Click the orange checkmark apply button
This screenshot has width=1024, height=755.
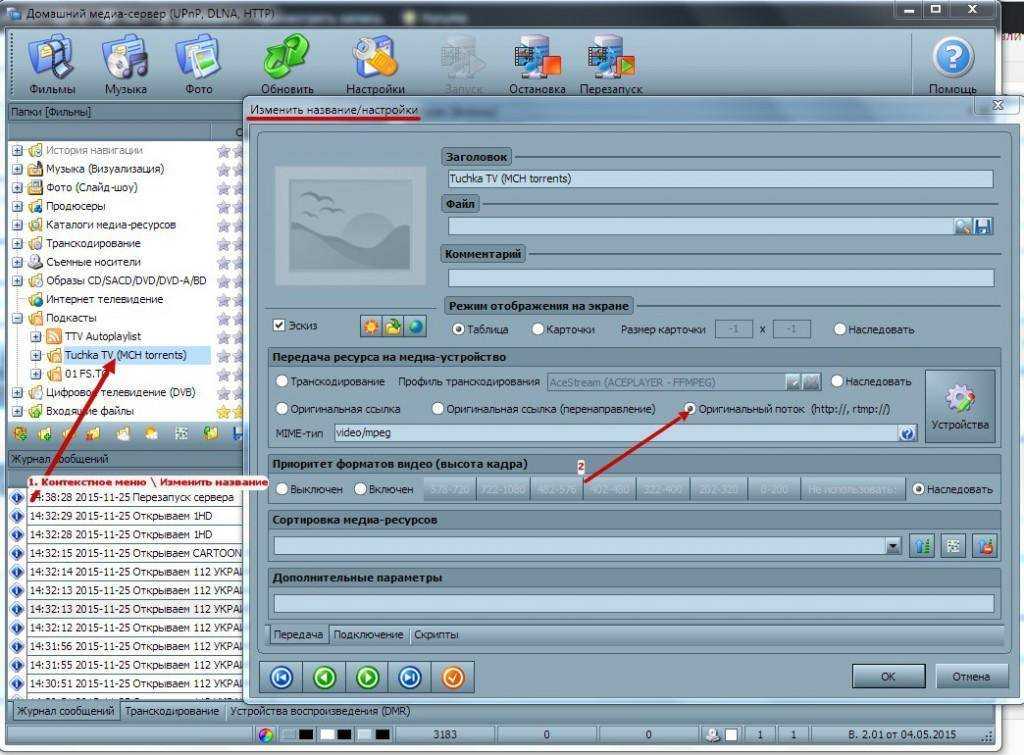coord(453,677)
